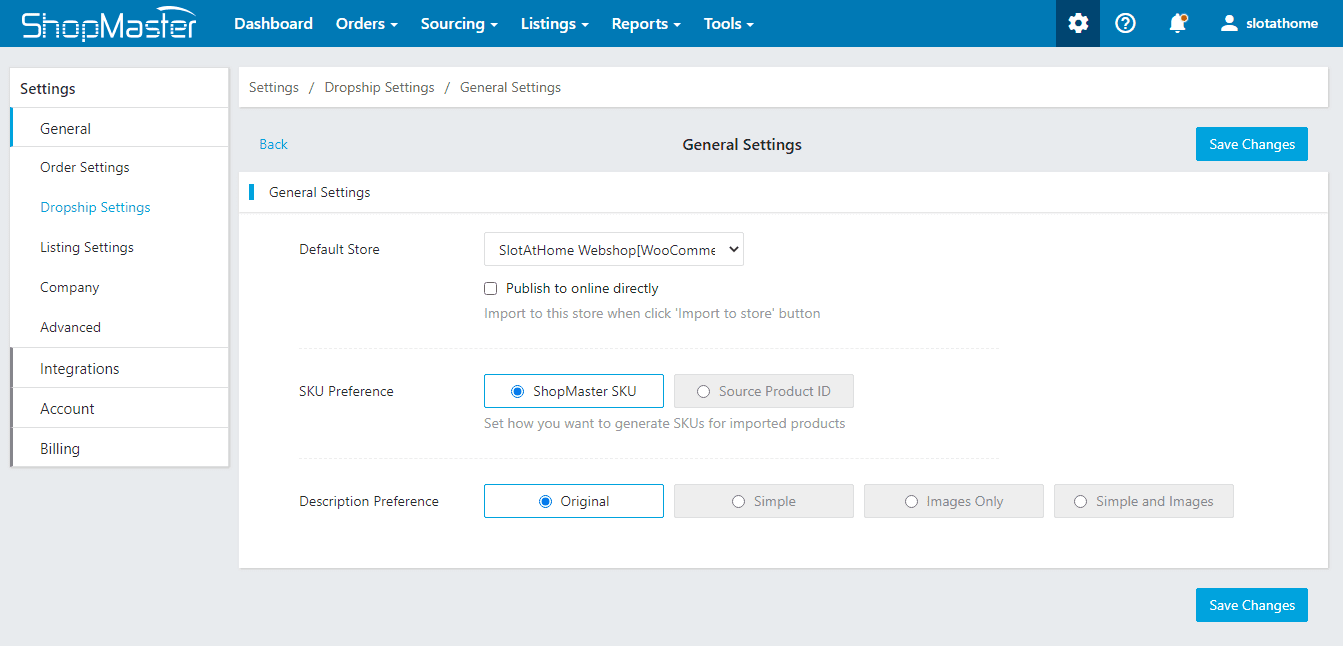This screenshot has width=1343, height=646.
Task: Open the help question mark icon
Action: click(1125, 23)
